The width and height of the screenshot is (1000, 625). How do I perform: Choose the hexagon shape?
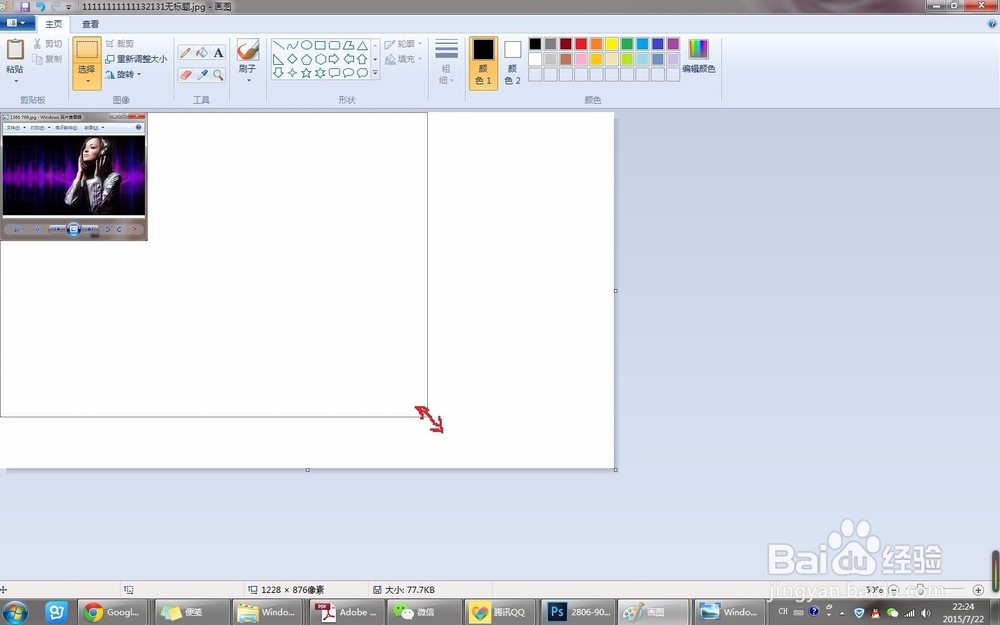click(x=321, y=59)
